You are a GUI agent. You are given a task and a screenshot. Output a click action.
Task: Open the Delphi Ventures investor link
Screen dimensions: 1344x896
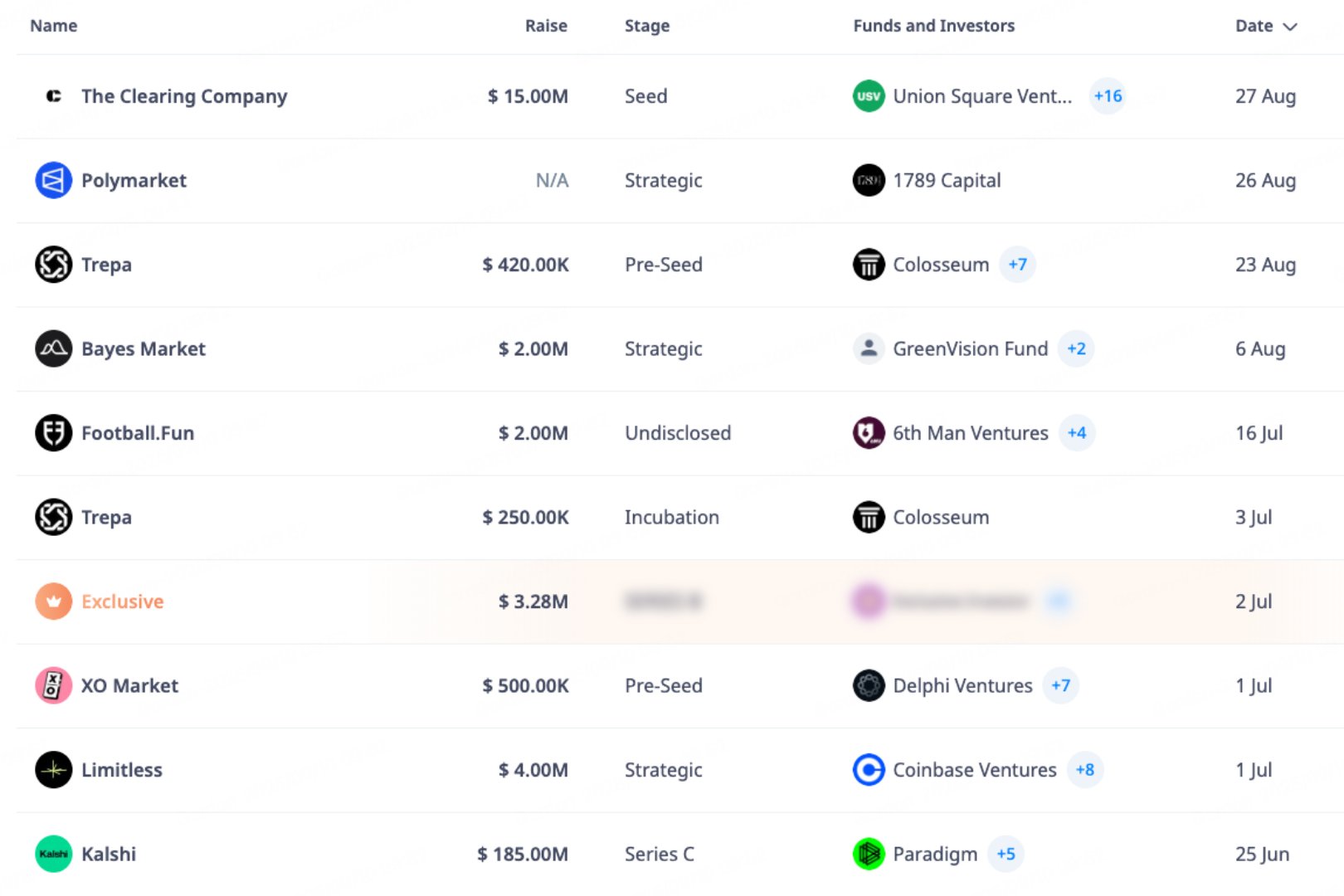962,685
